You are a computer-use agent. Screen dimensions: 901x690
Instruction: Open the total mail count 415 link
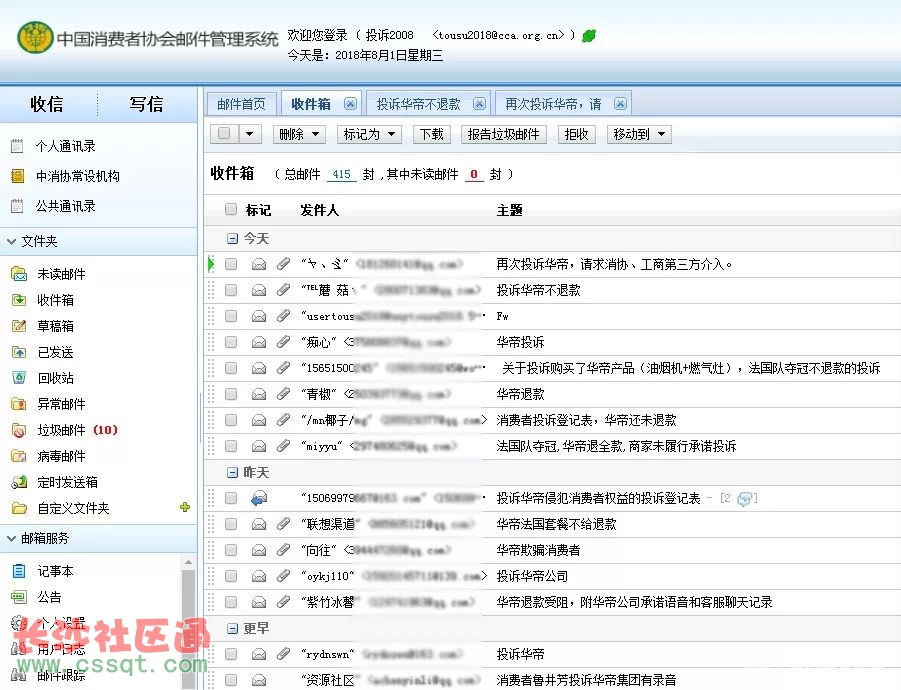click(x=341, y=174)
